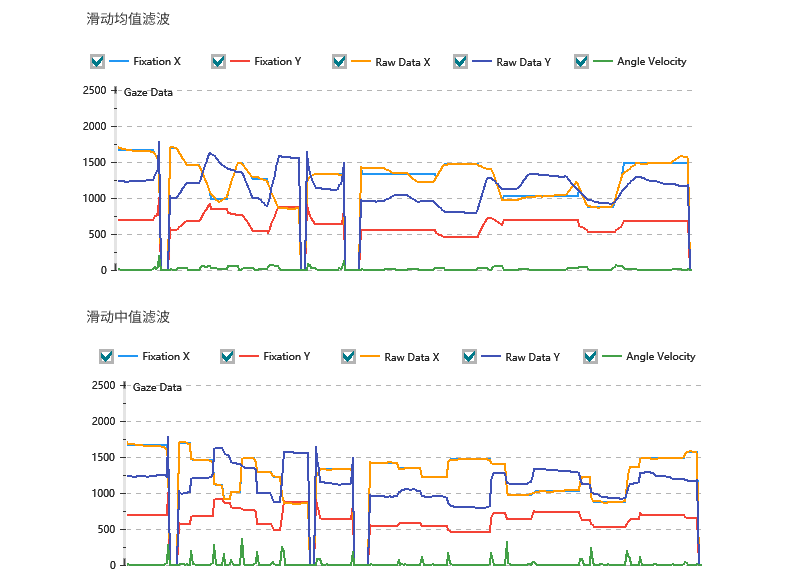Hide Angle Velocity via bottom legend checkbox

pyautogui.click(x=590, y=357)
